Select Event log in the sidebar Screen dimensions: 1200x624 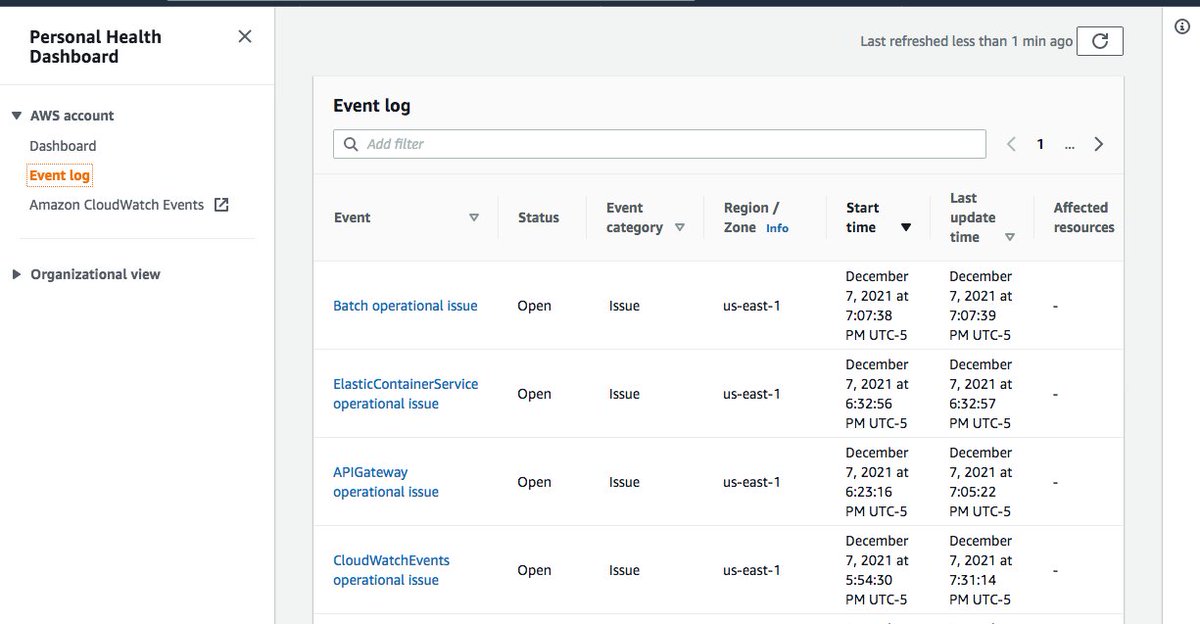point(60,176)
